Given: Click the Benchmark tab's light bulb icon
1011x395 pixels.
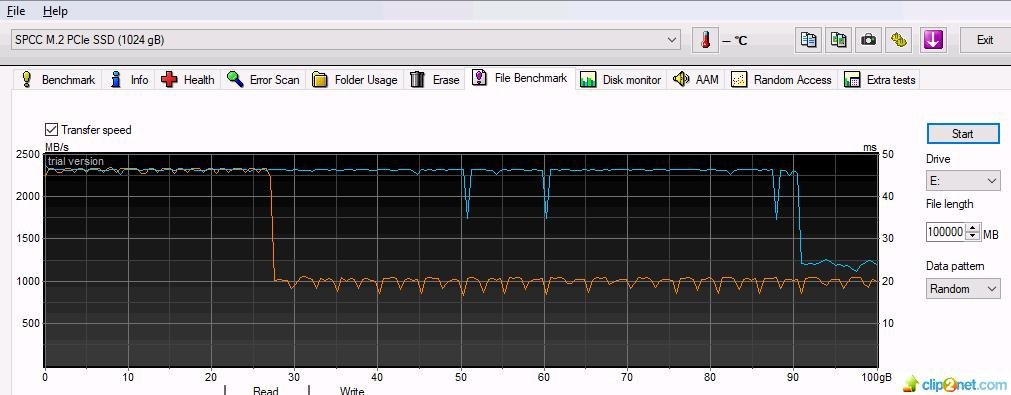Looking at the screenshot, I should (27, 79).
